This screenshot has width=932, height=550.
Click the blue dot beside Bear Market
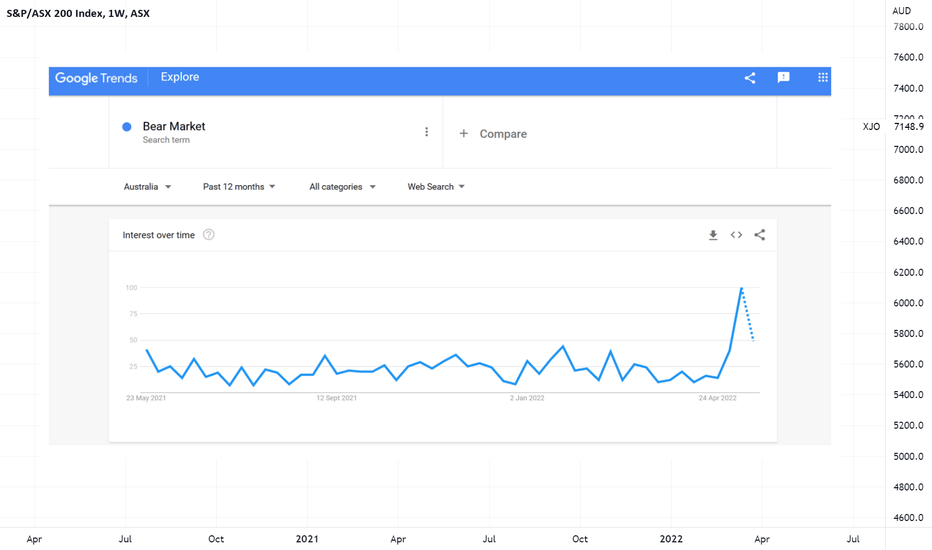127,127
